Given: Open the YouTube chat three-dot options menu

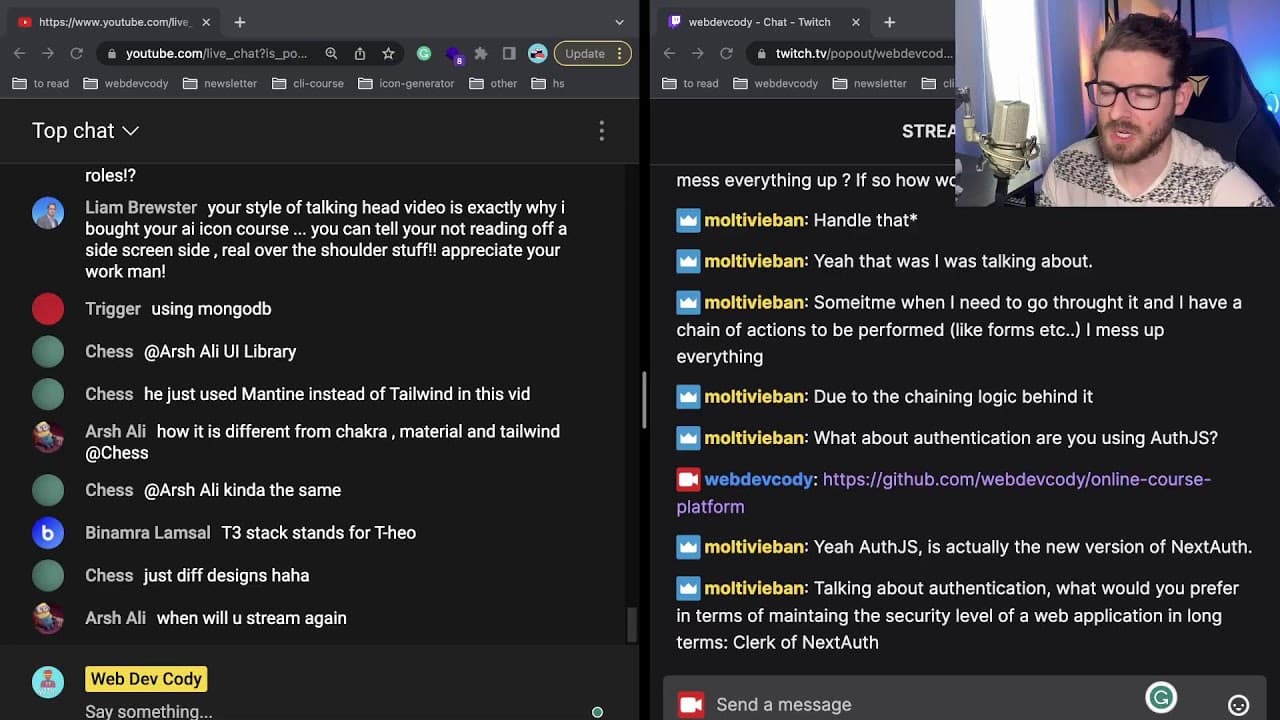Looking at the screenshot, I should tap(601, 131).
